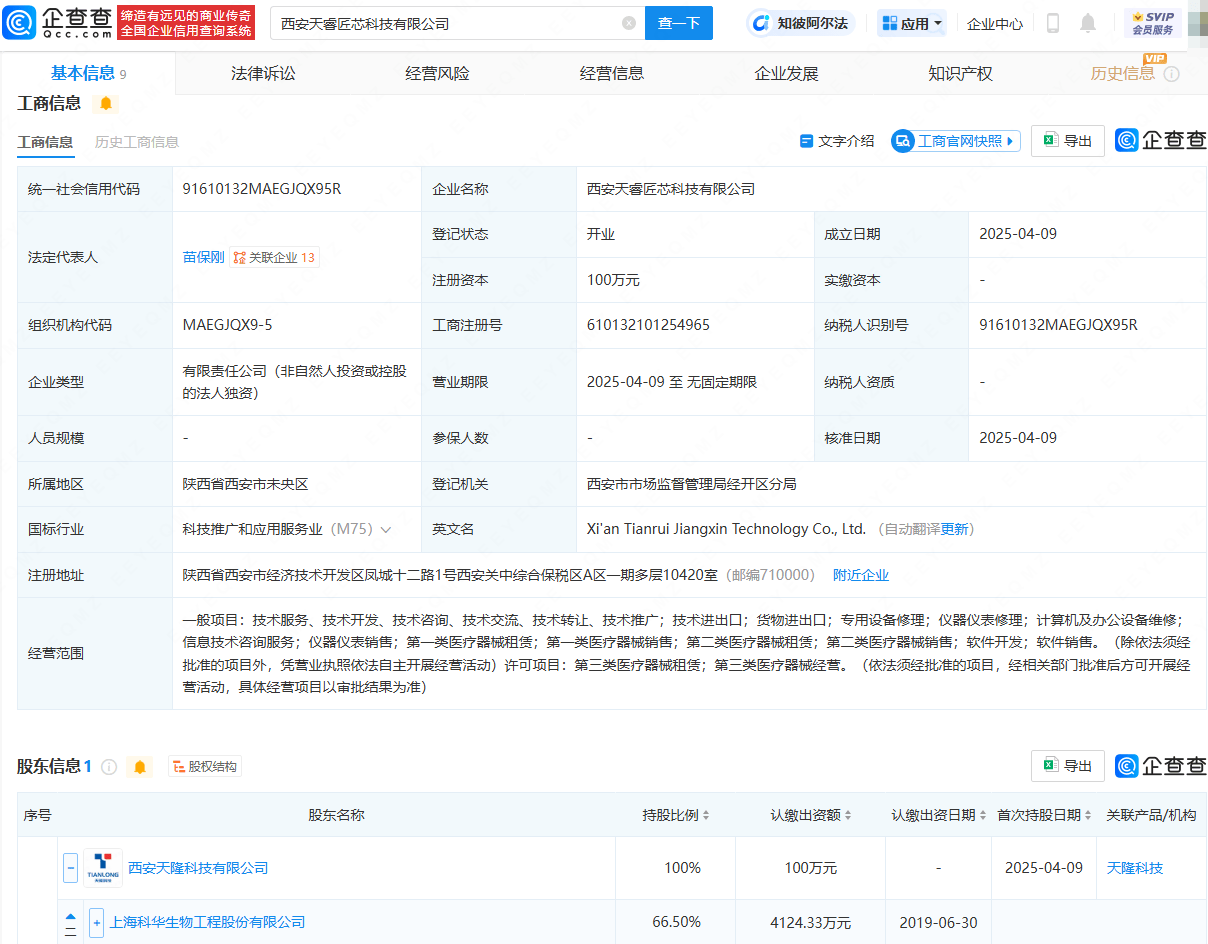The height and width of the screenshot is (944, 1208).
Task: Export 工商信息 with the 导出 button
Action: point(1068,141)
